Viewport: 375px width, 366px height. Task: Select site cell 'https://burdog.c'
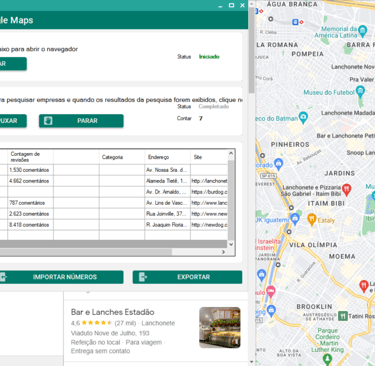point(209,192)
